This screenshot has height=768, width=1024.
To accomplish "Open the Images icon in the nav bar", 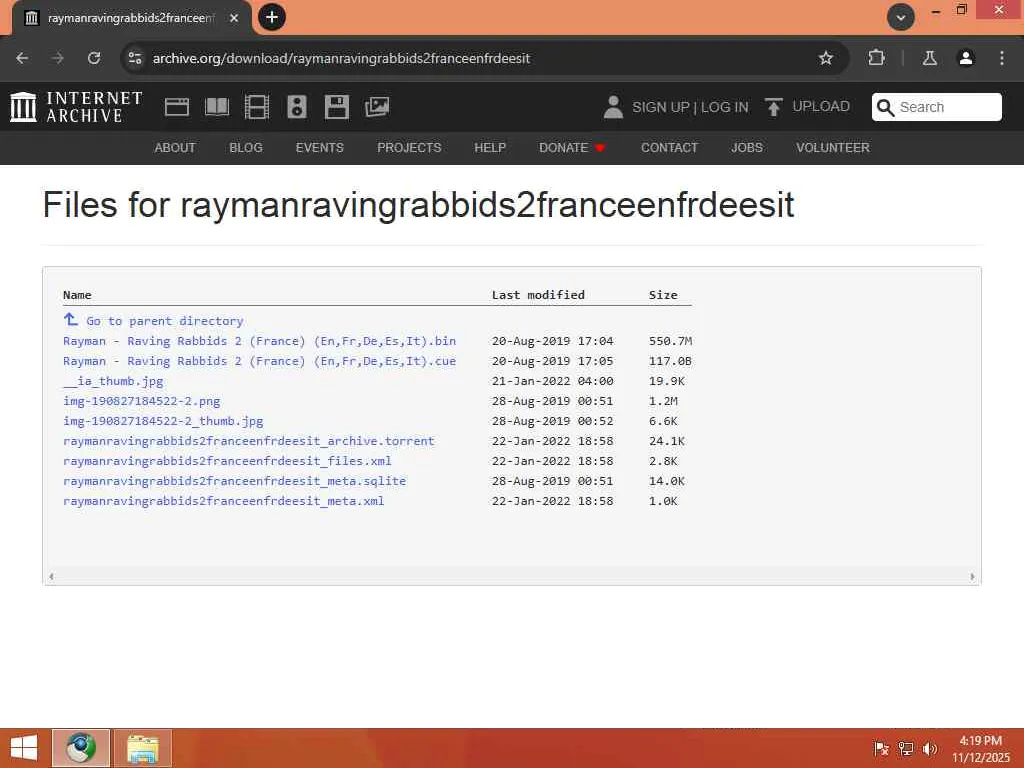I will 377,107.
